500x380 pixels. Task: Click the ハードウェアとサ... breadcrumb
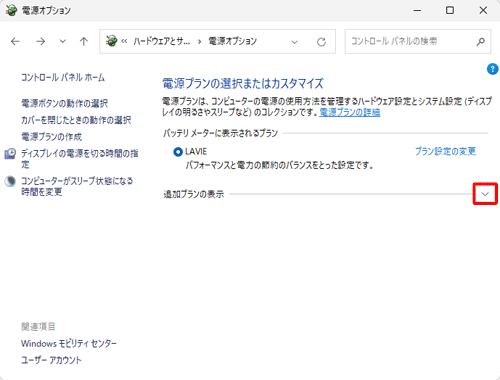[x=162, y=41]
